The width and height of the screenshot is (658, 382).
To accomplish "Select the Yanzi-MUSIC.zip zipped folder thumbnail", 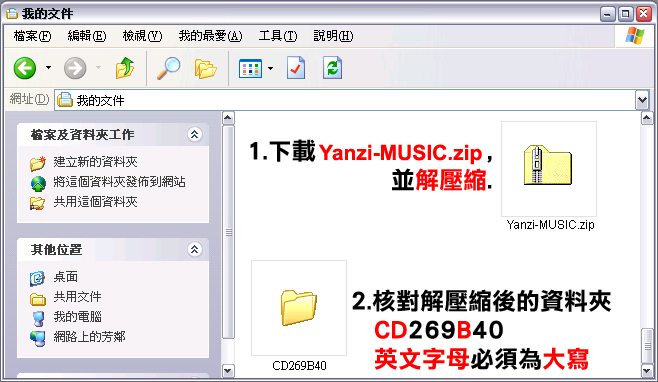I will pyautogui.click(x=548, y=169).
